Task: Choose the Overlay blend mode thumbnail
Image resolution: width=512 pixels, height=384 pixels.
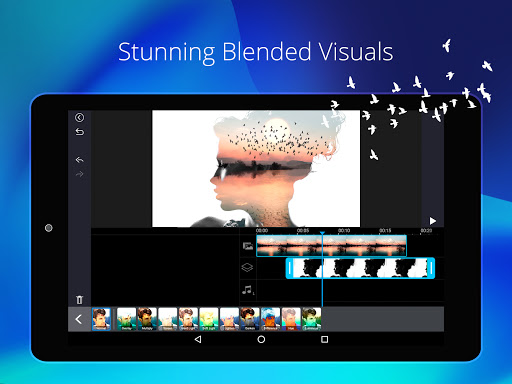Action: tap(127, 319)
